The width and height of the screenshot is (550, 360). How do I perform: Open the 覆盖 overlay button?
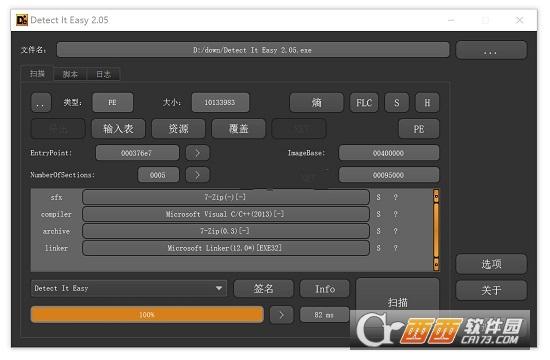pos(239,129)
